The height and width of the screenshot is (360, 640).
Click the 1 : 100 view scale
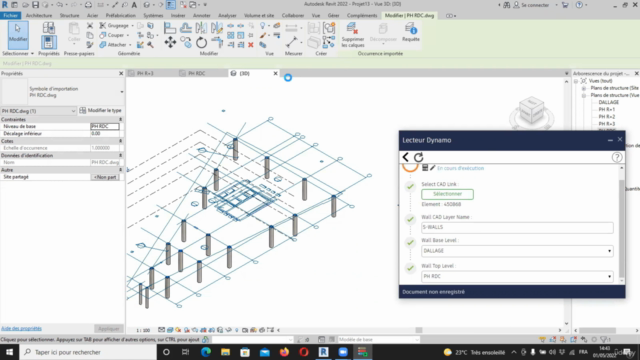click(143, 330)
